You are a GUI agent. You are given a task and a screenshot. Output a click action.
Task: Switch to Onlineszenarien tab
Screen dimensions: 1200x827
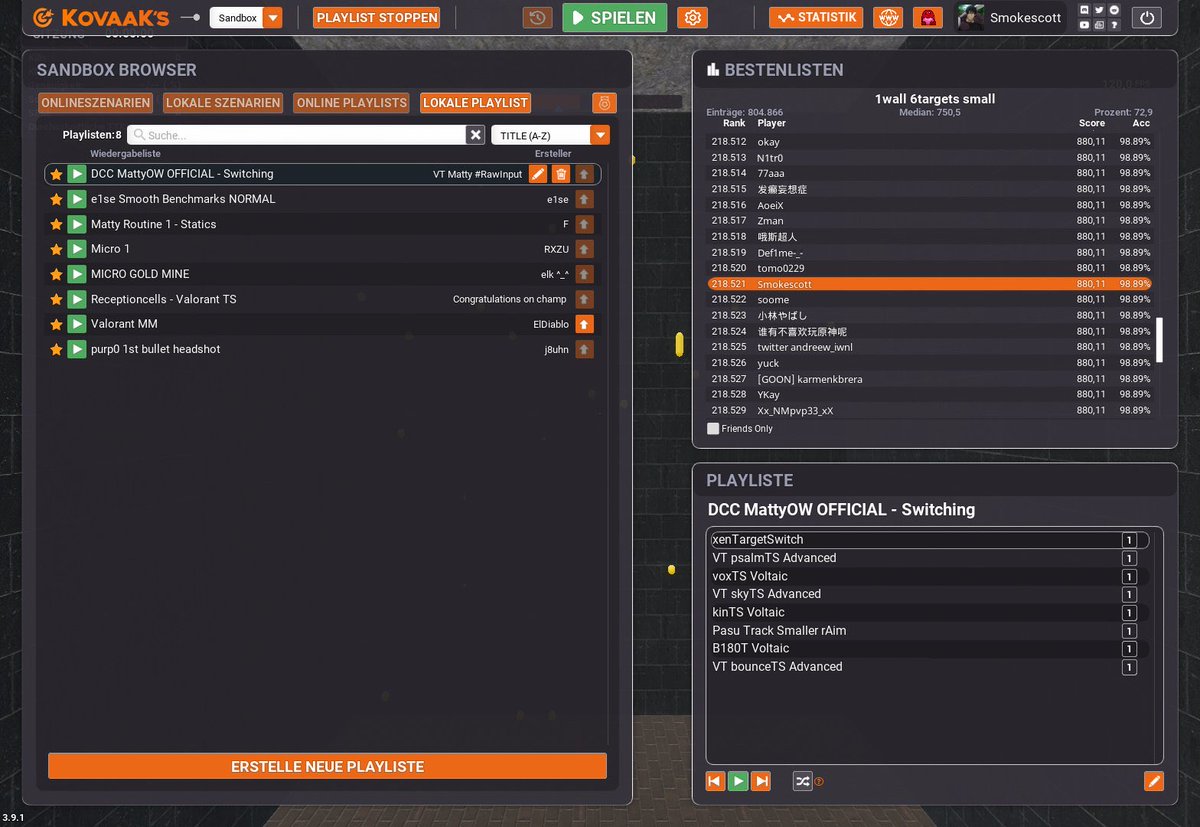(x=96, y=103)
